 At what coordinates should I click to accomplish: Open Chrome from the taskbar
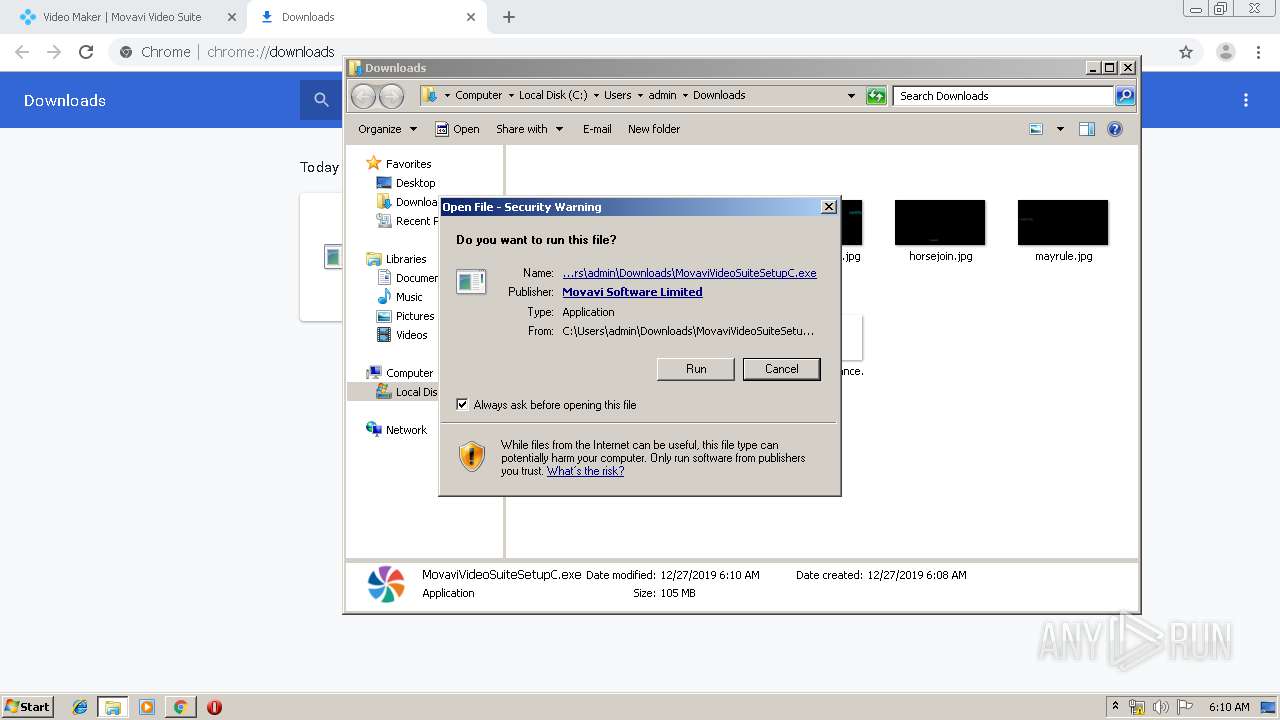click(180, 707)
